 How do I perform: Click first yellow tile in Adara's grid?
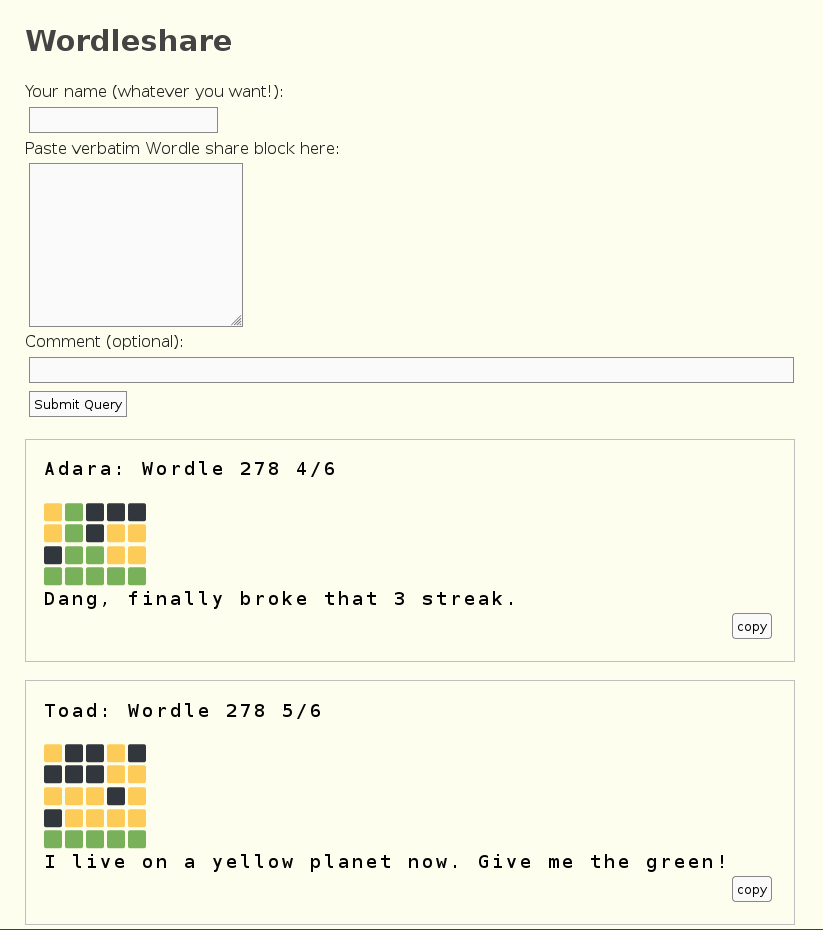pos(53,512)
